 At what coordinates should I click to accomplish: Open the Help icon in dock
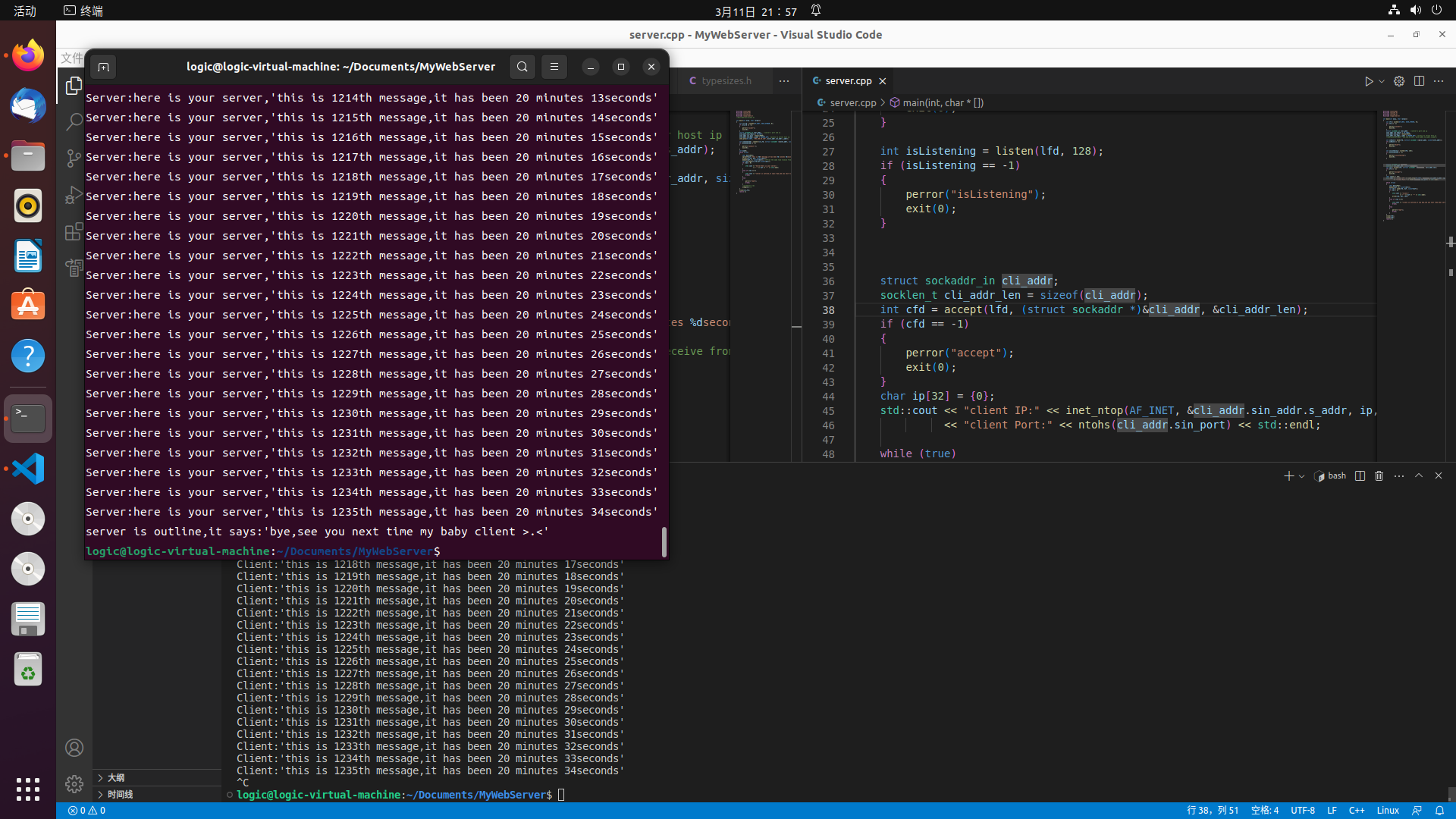coord(28,356)
